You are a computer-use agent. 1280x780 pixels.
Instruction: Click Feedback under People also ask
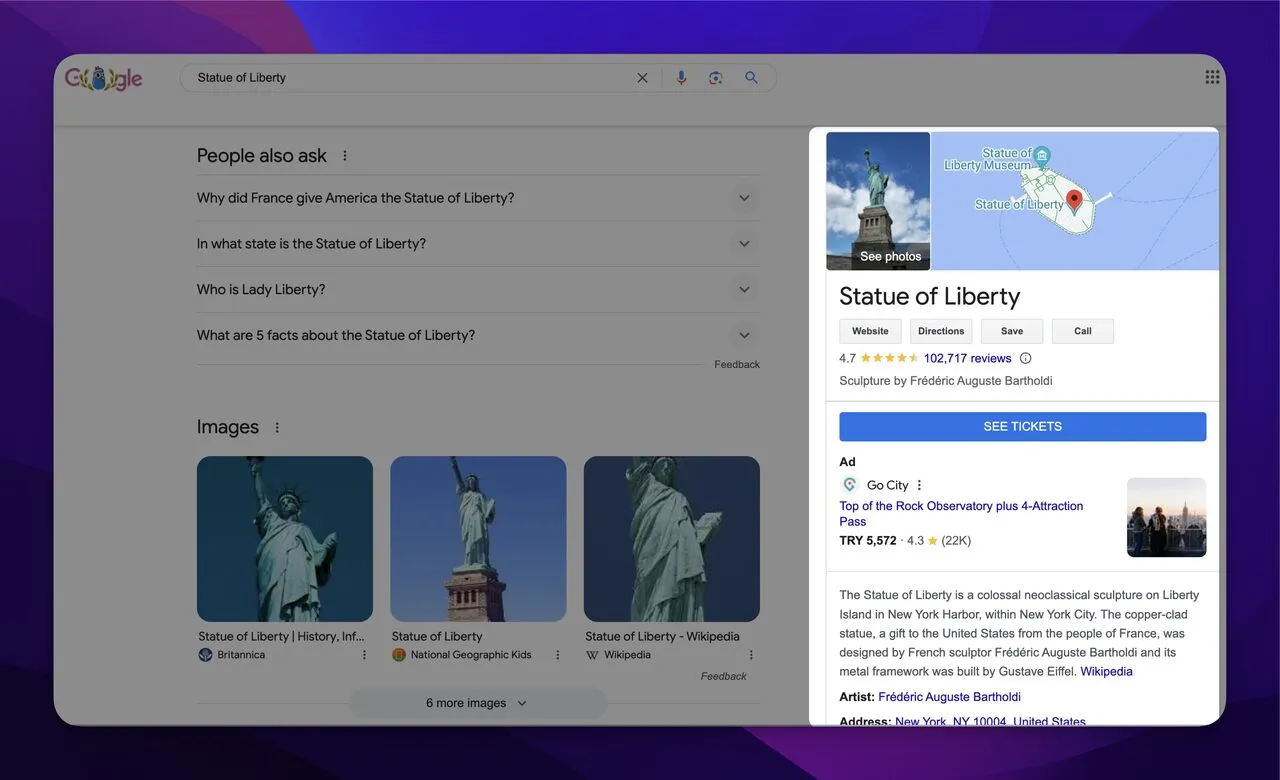click(737, 365)
